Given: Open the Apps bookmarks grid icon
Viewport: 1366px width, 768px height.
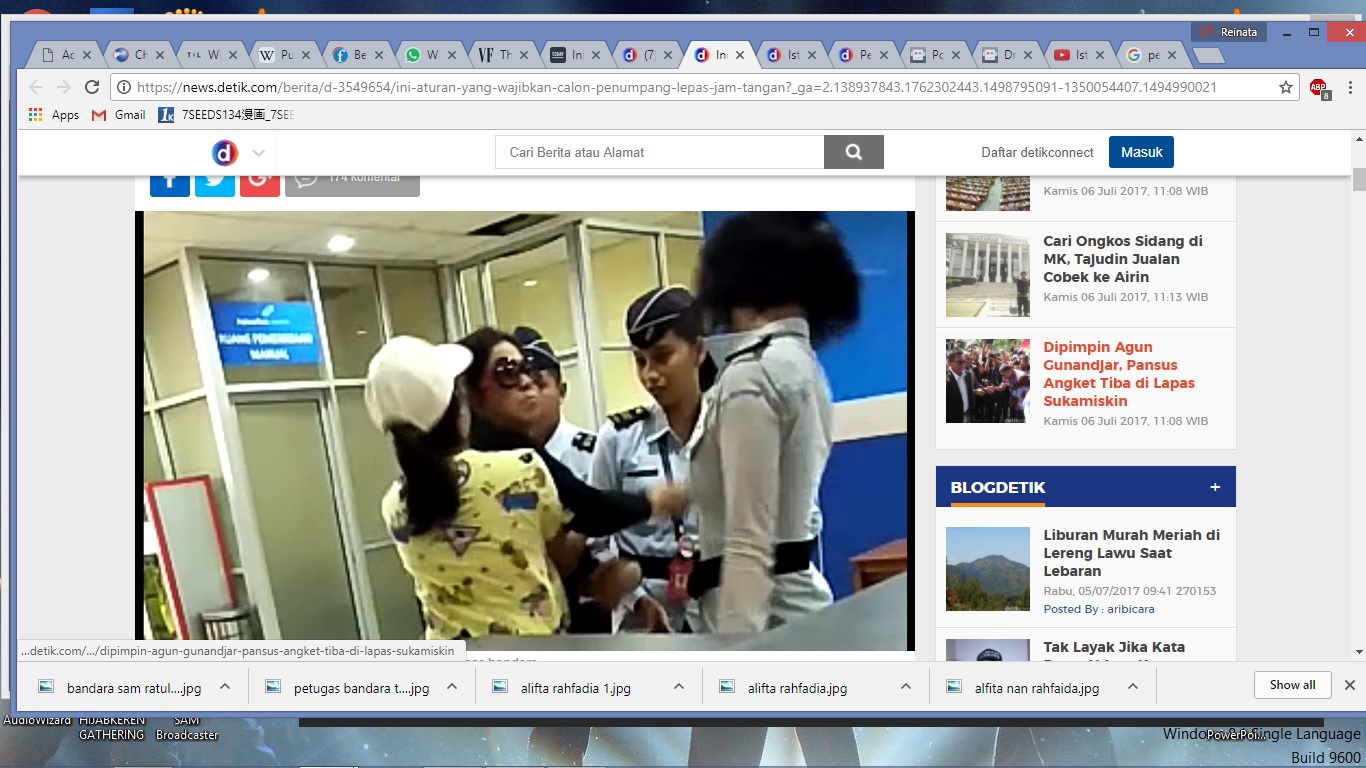Looking at the screenshot, I should pyautogui.click(x=36, y=115).
